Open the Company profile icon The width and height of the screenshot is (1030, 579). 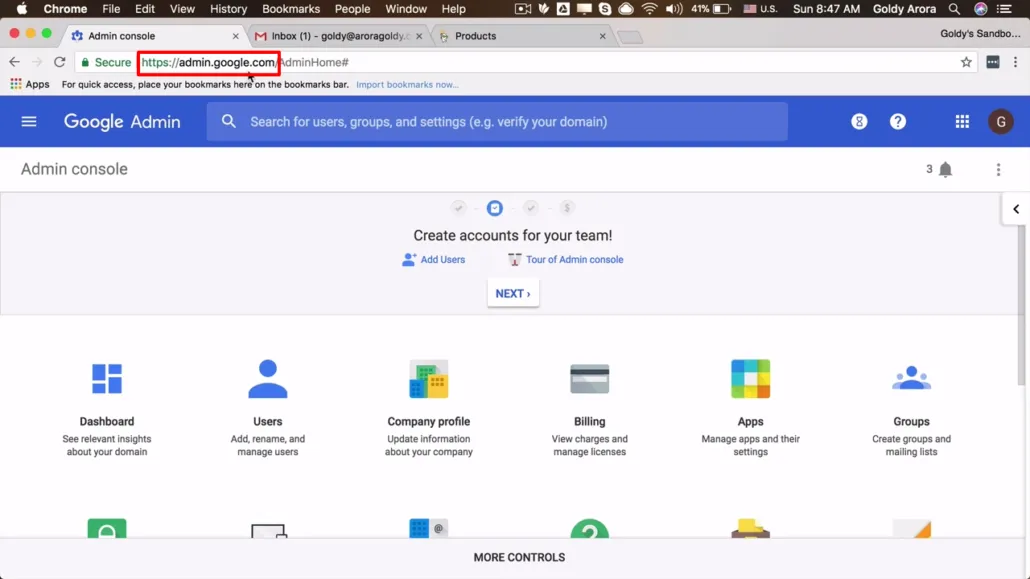[x=428, y=379]
